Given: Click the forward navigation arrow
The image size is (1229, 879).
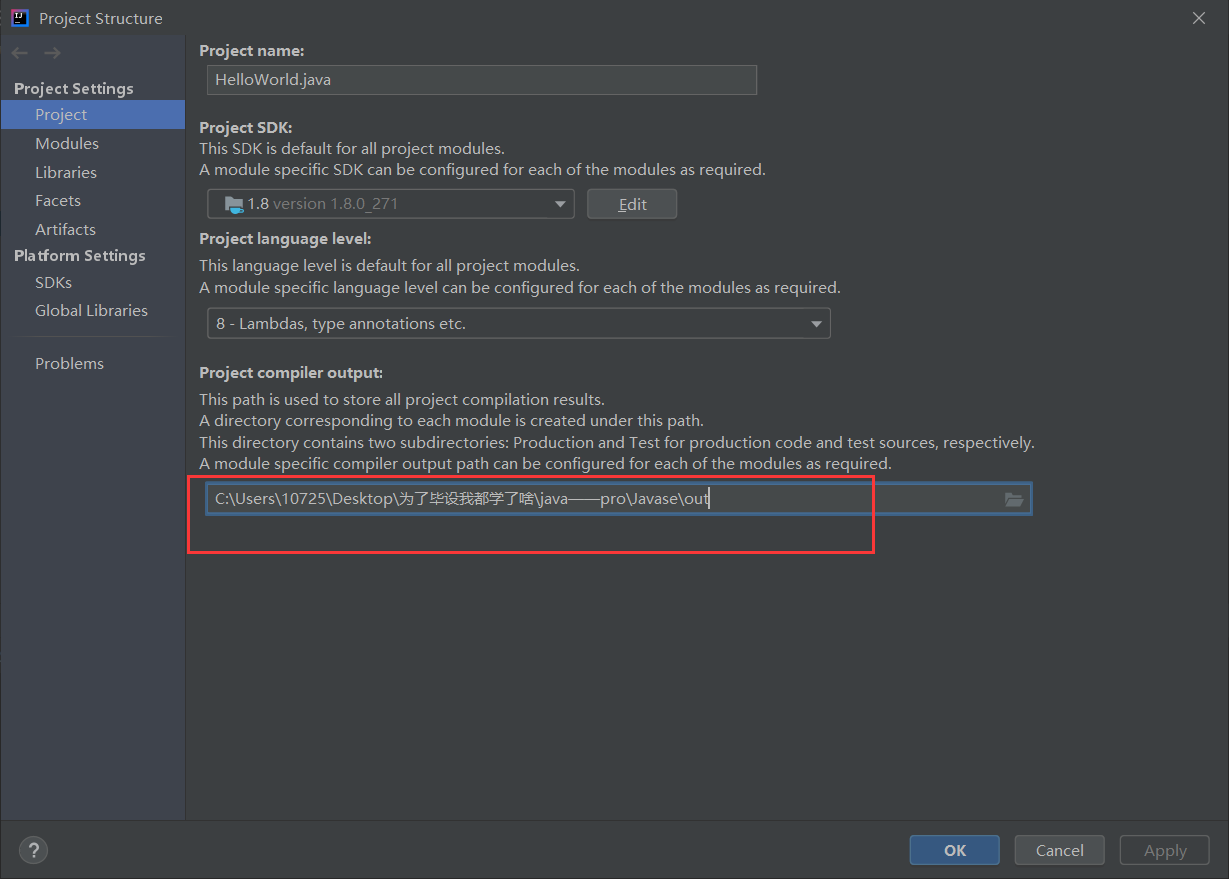Looking at the screenshot, I should (x=52, y=53).
